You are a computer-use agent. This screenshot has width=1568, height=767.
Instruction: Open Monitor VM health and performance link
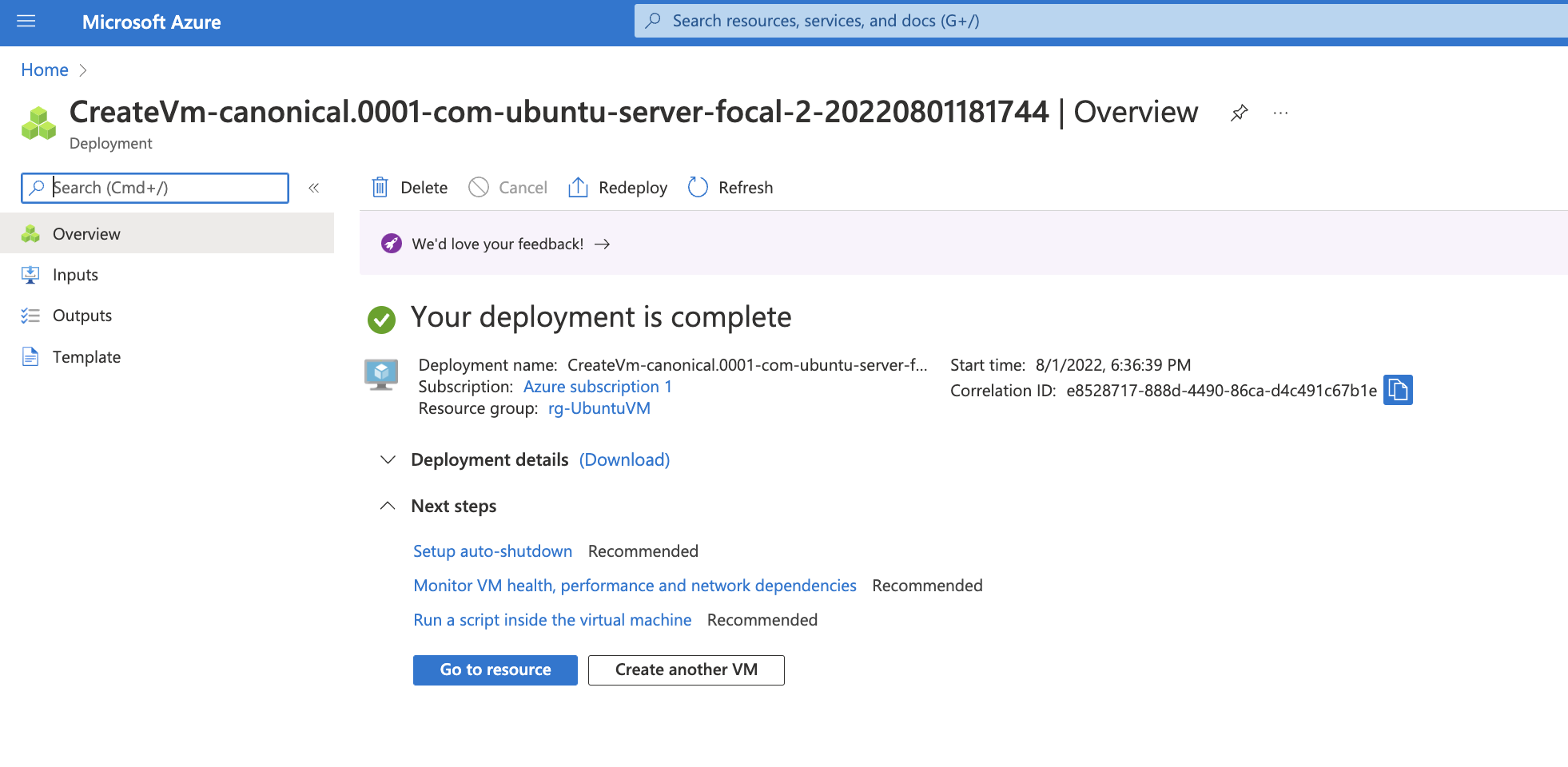pos(635,586)
